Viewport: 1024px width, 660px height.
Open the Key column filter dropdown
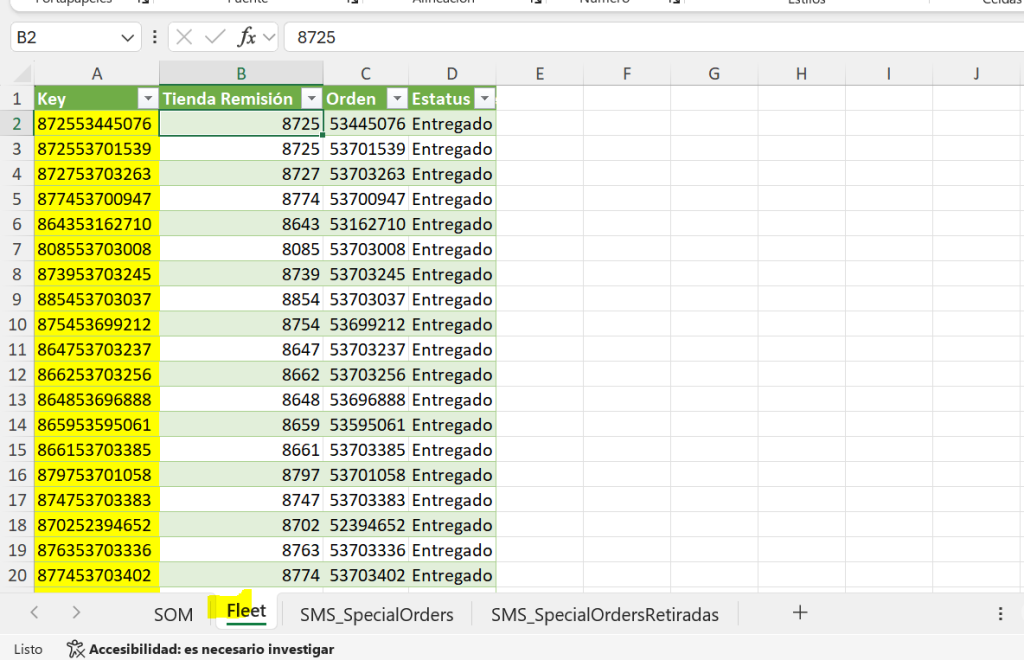(148, 99)
